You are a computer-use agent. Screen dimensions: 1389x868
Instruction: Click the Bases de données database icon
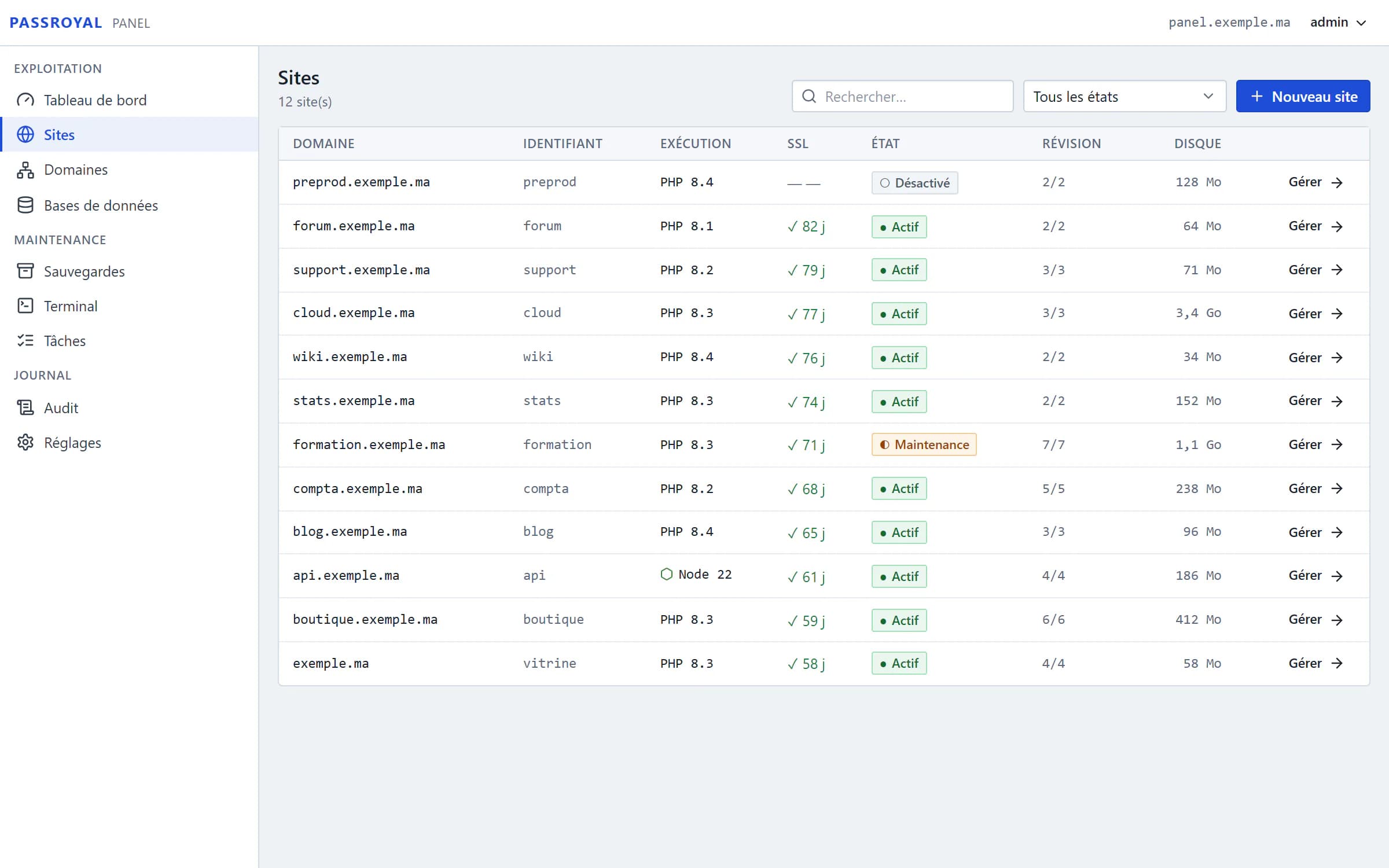click(25, 205)
